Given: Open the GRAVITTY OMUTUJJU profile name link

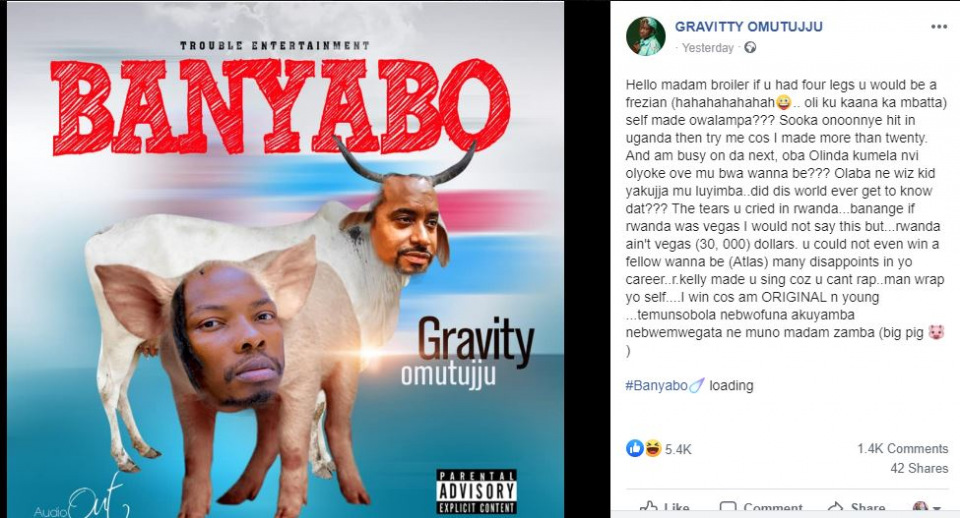Looking at the screenshot, I should coord(748,26).
